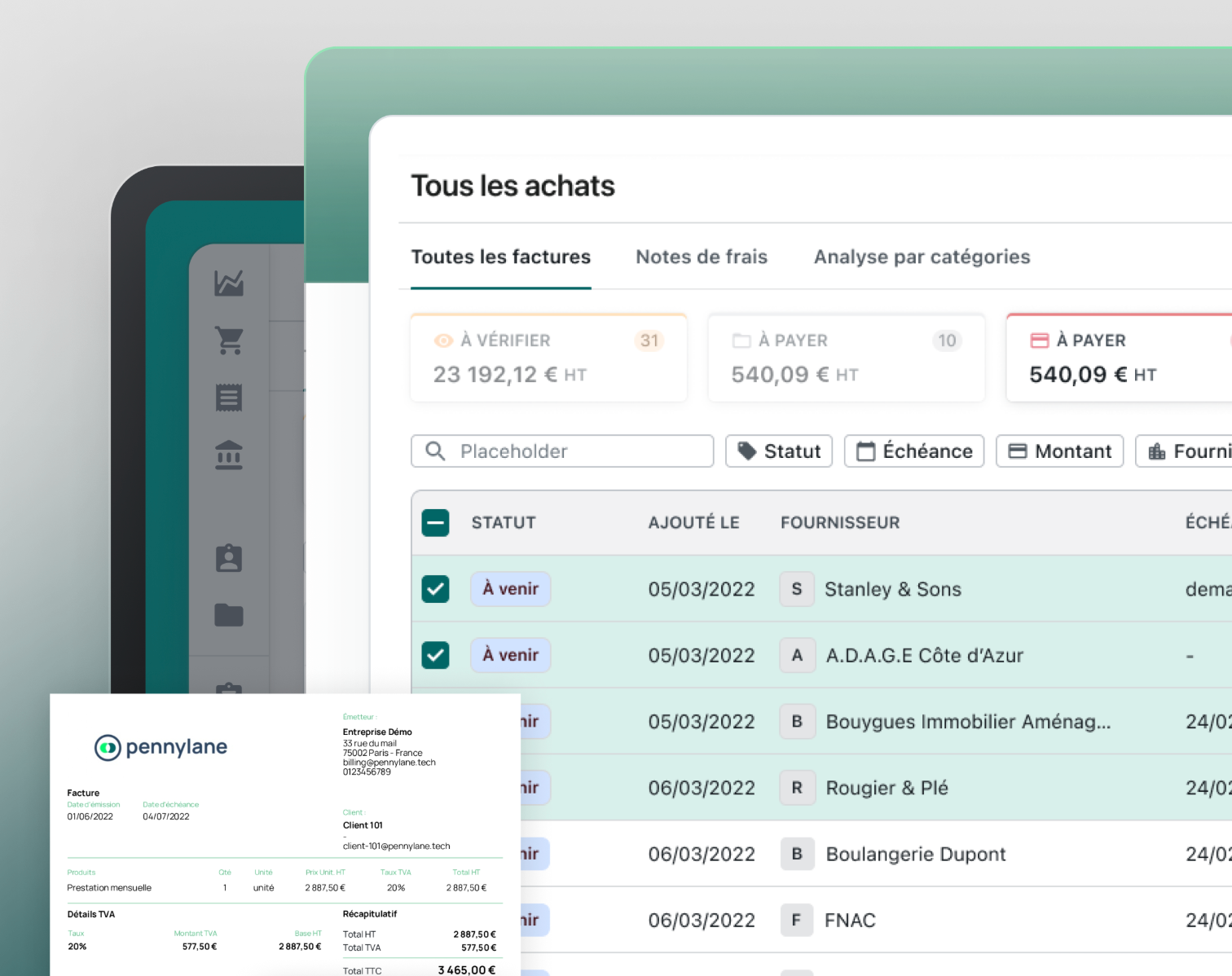Click supplier name Boulangerie Dupont
Screen dimensions: 1232x976
[916, 854]
